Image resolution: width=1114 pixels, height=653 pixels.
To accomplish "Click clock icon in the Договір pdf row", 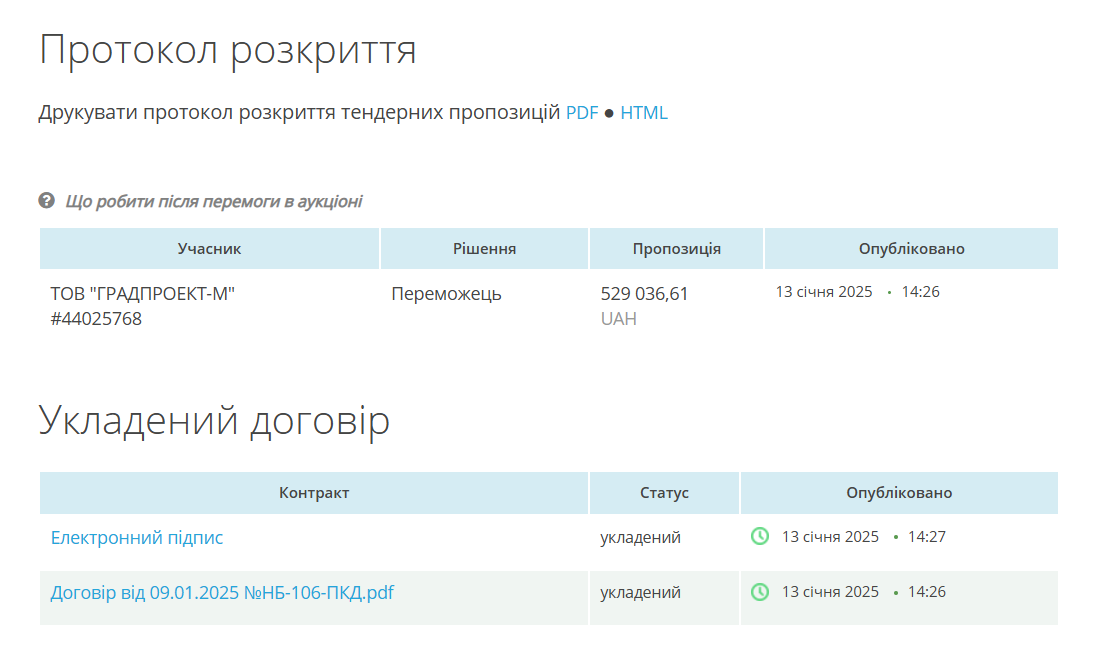I will coord(760,592).
